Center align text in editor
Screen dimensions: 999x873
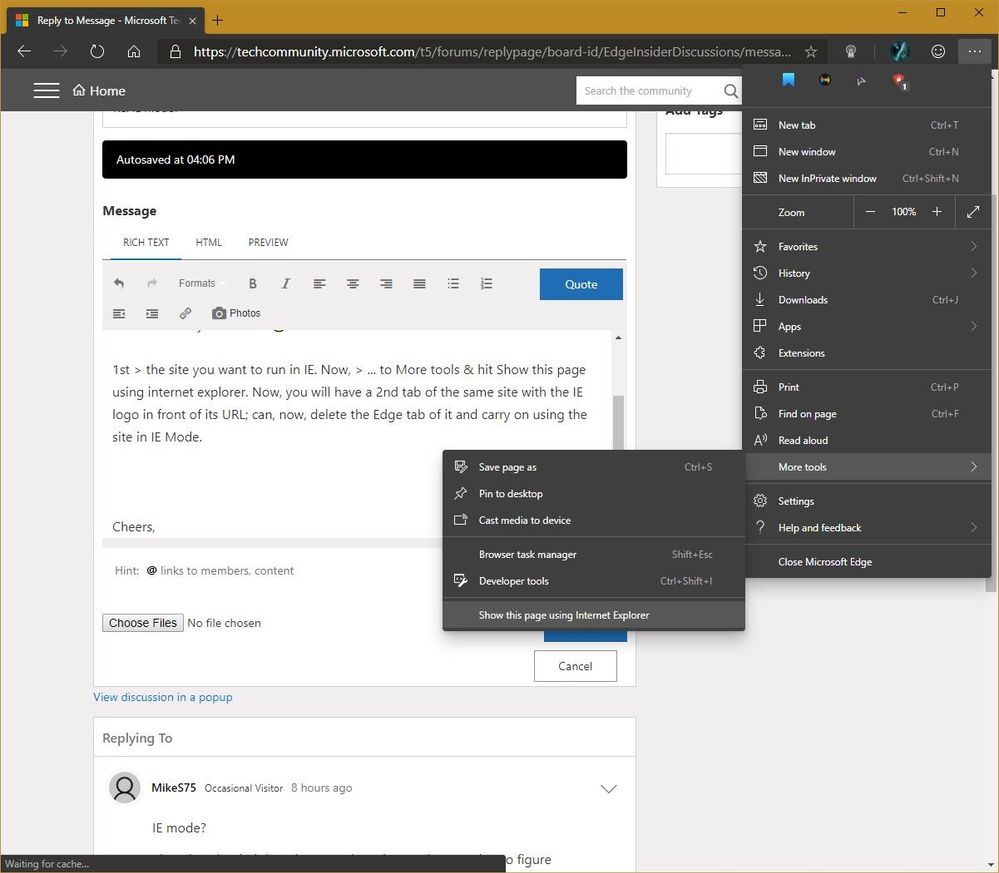coord(352,284)
